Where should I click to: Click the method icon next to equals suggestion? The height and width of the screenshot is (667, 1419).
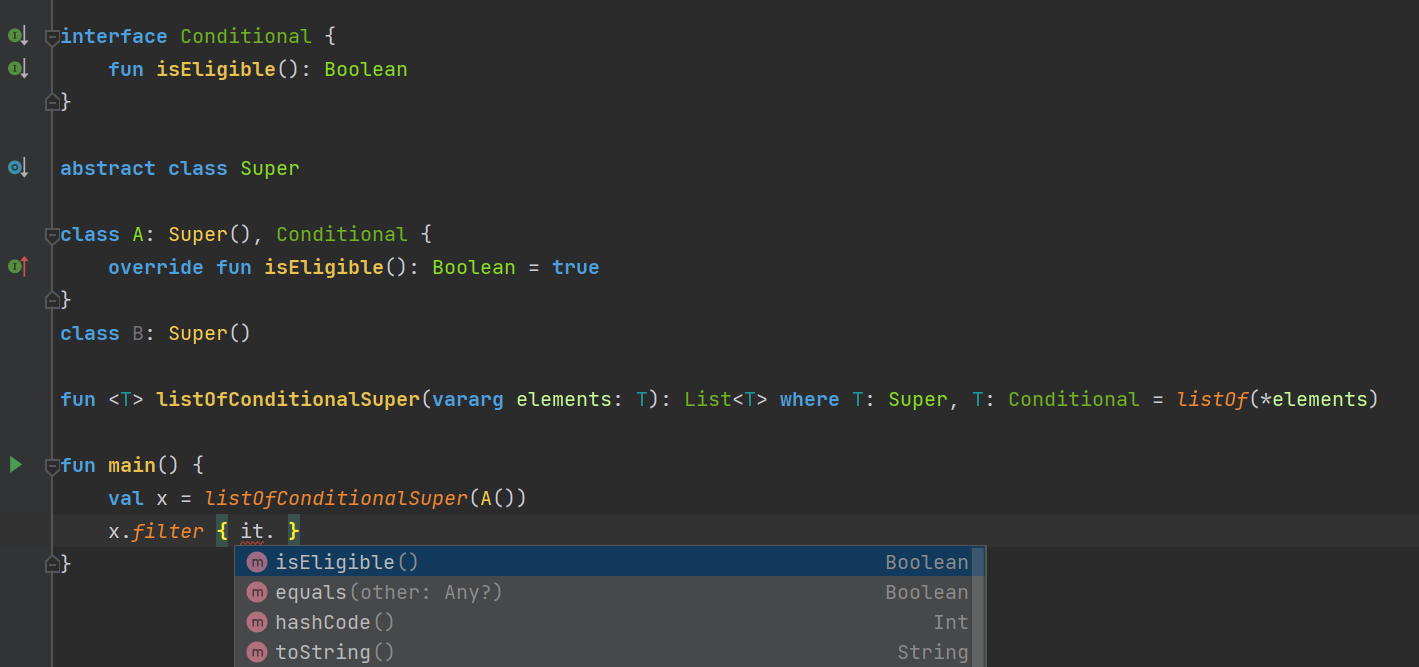pyautogui.click(x=257, y=592)
